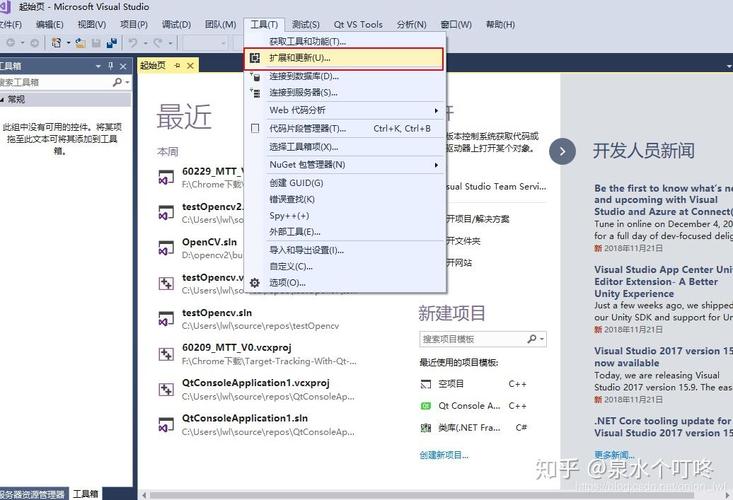Select 错误查找(K) menu entry
This screenshot has height=500, width=733.
(x=345, y=199)
